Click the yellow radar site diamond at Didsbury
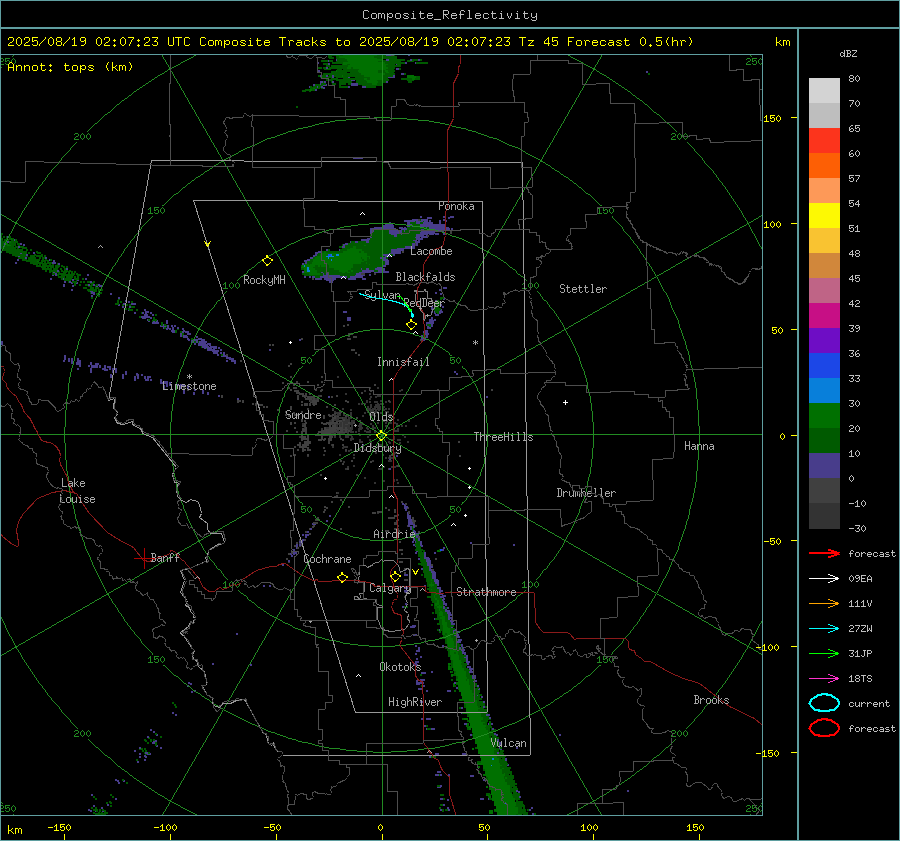Screen dimensions: 900x841 381,436
